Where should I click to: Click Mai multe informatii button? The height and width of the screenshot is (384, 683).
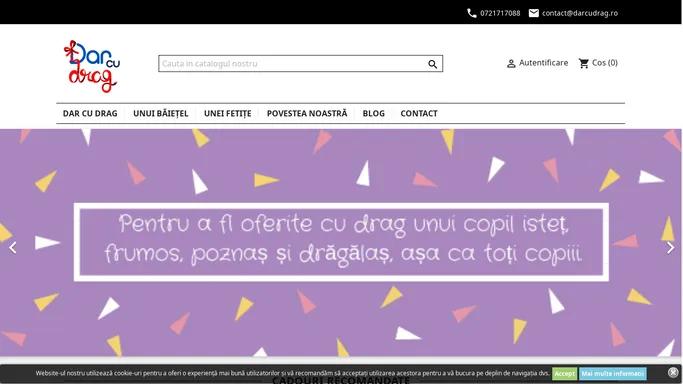(x=612, y=374)
